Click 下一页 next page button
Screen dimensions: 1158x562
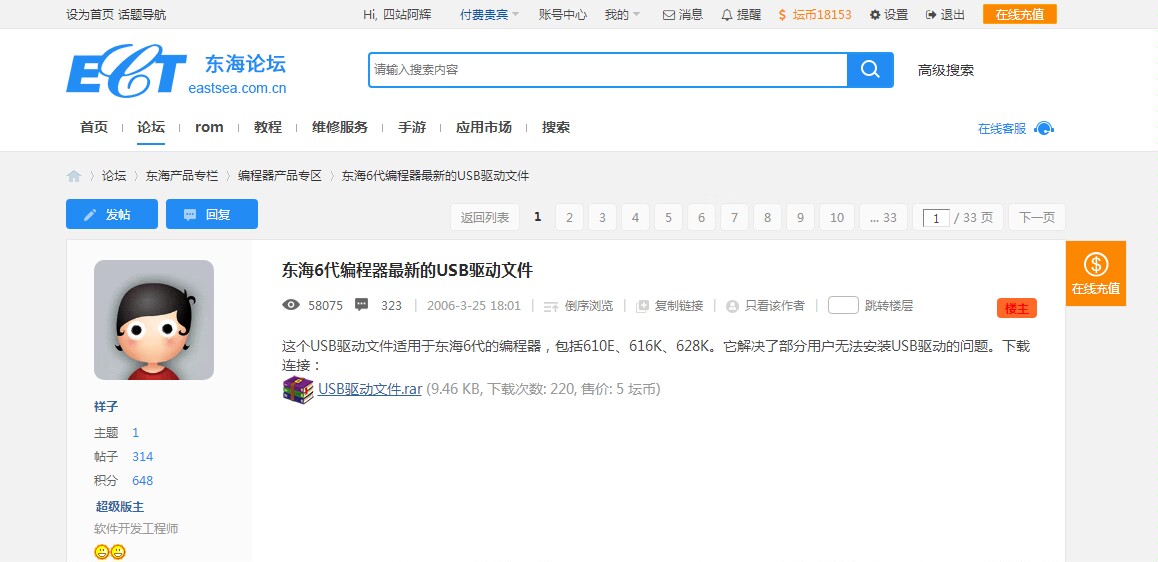(1037, 217)
